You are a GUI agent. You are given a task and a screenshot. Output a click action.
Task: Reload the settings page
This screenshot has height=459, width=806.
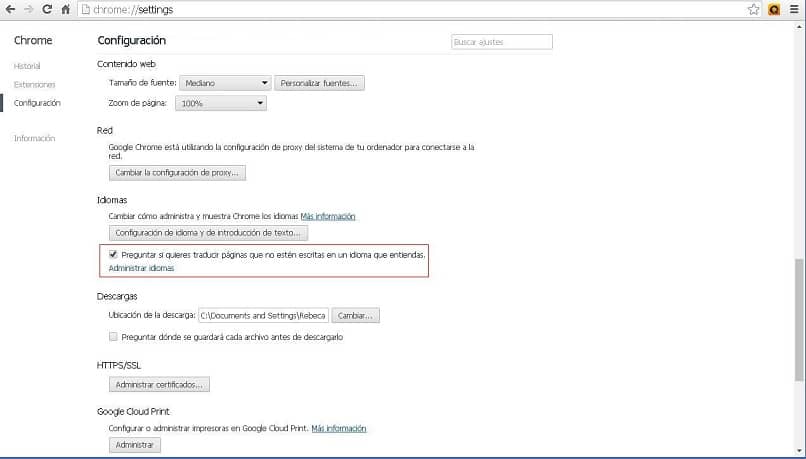[47, 9]
